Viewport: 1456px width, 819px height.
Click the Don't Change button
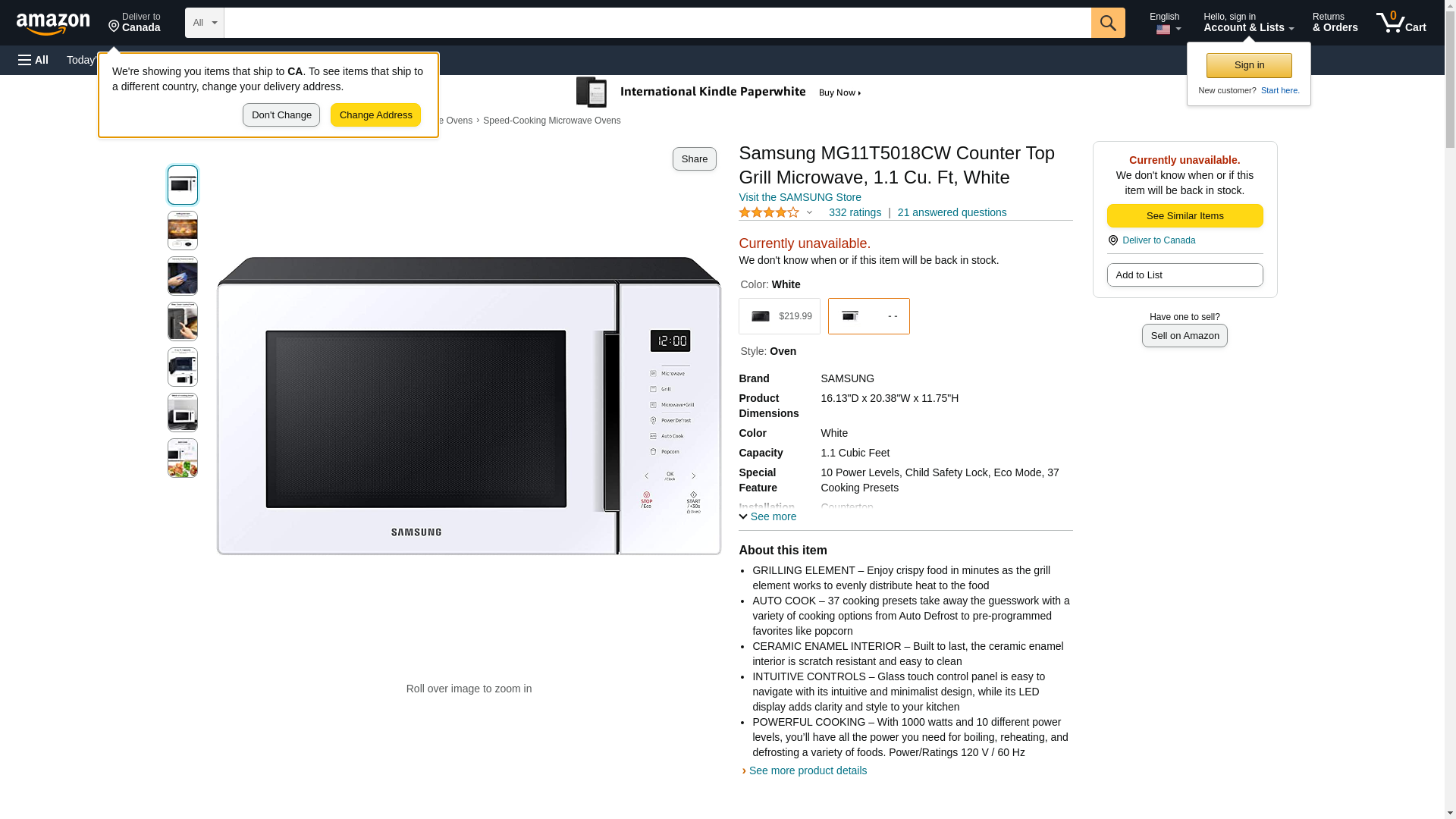click(x=281, y=115)
